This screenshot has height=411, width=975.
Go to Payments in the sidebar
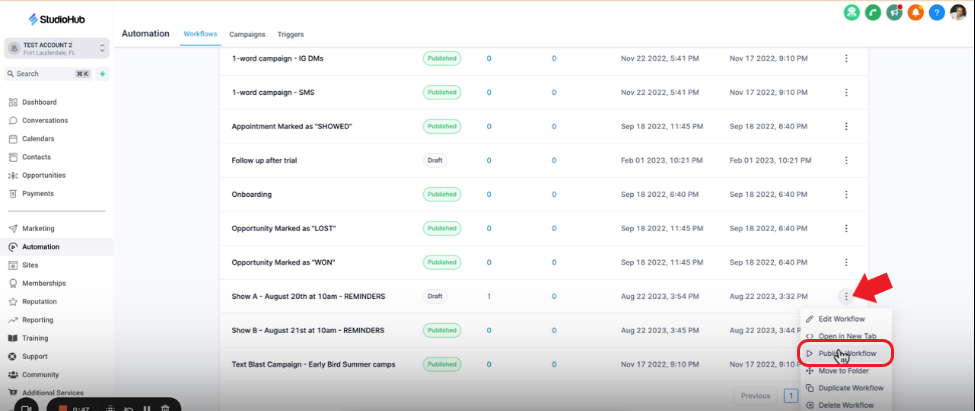point(38,193)
